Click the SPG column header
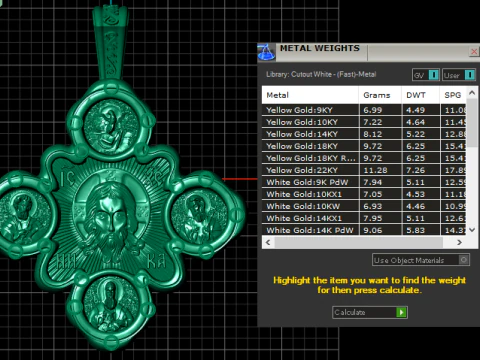Image resolution: width=480 pixels, height=360 pixels. pos(453,95)
